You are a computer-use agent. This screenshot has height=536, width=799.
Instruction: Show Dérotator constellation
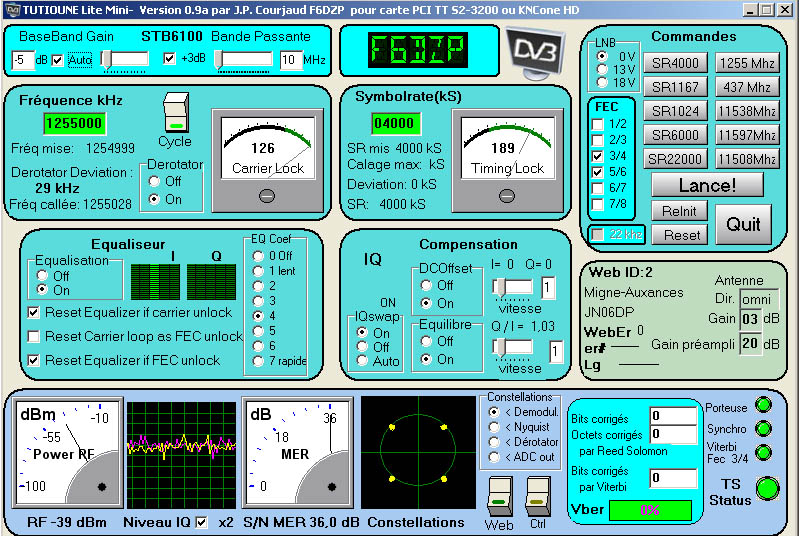[x=494, y=442]
